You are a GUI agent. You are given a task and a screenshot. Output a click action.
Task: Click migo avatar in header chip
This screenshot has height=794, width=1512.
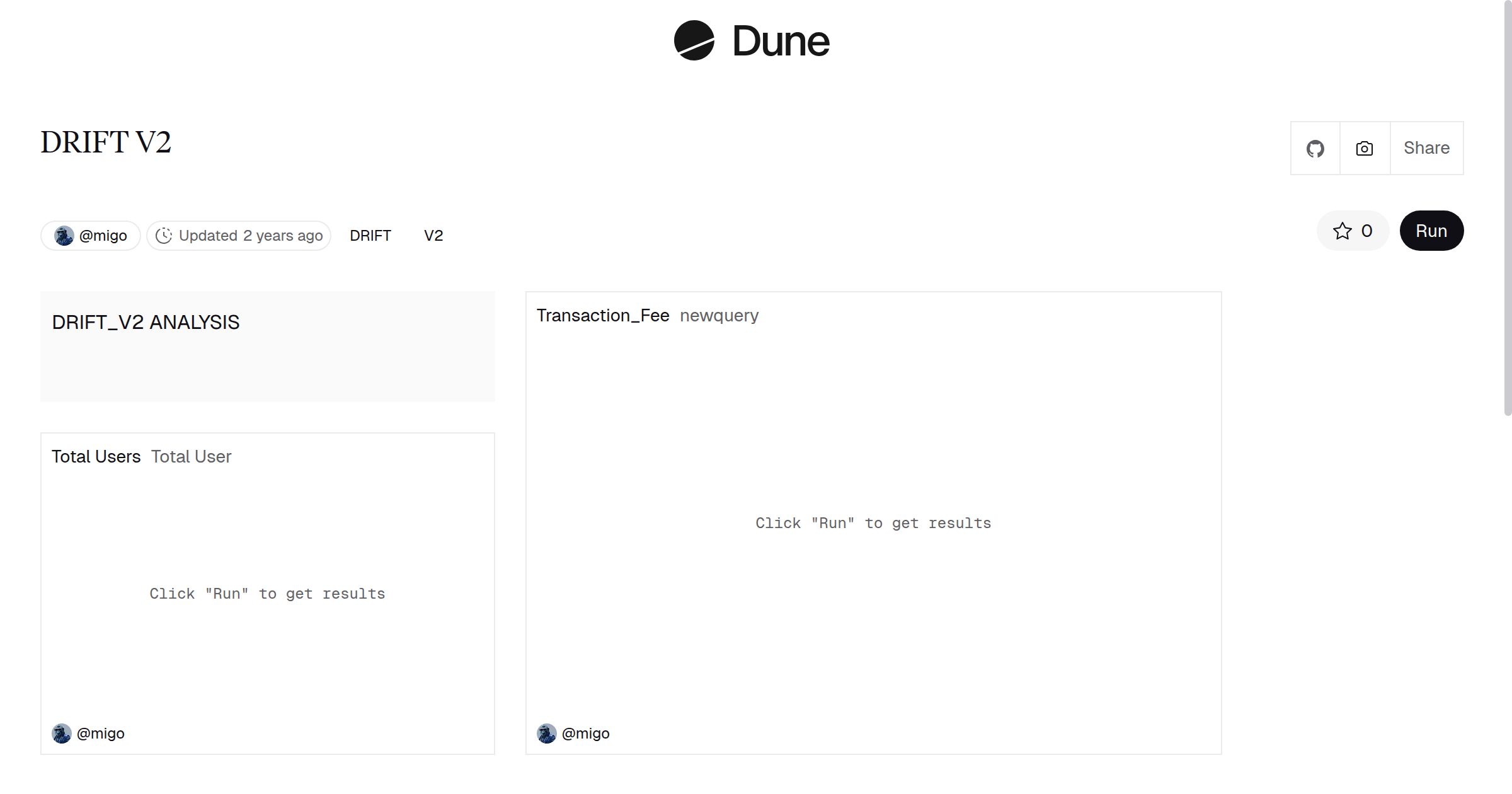[x=64, y=236]
